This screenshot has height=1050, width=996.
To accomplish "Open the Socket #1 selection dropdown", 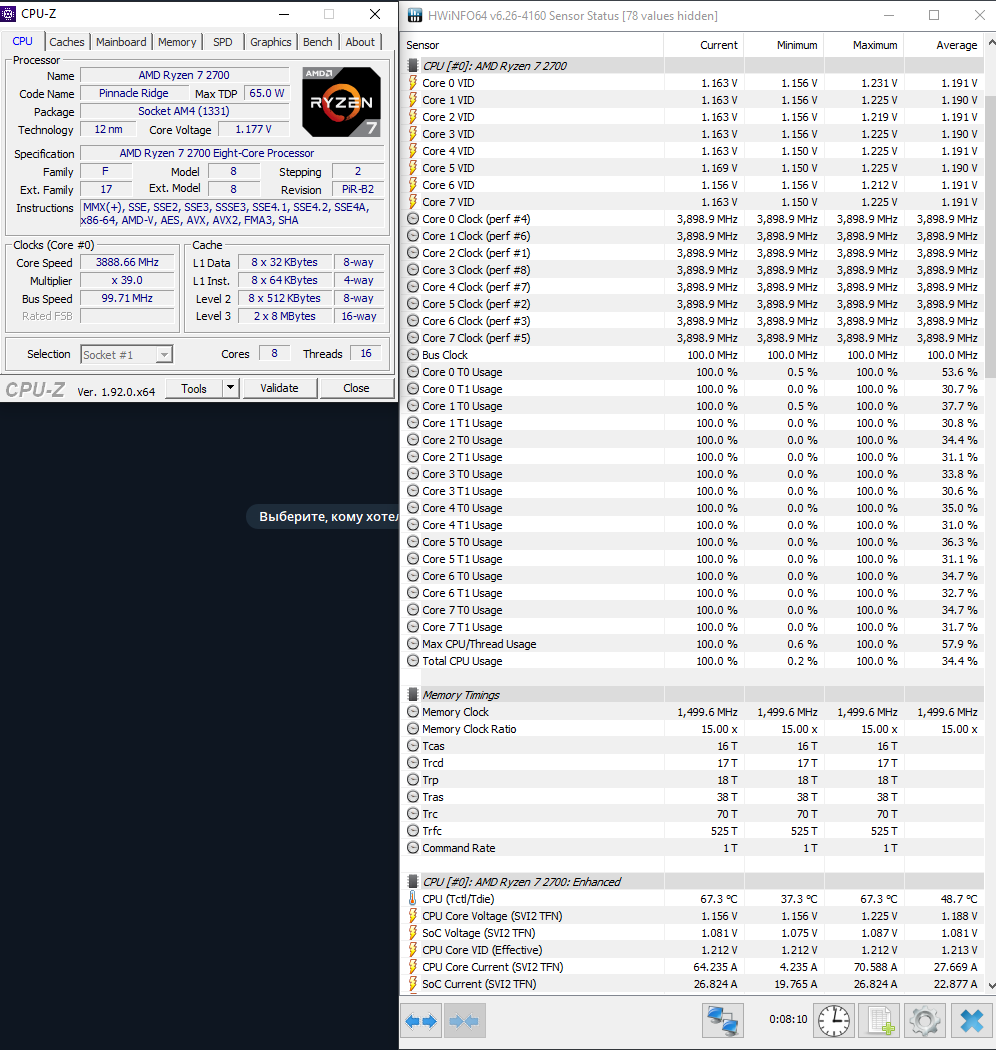I will (164, 354).
